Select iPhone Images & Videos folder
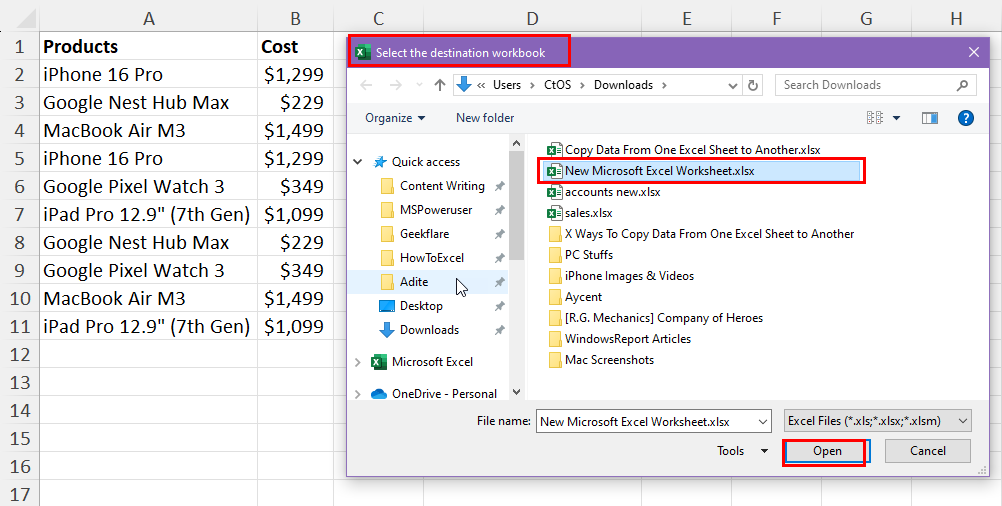 (x=621, y=276)
